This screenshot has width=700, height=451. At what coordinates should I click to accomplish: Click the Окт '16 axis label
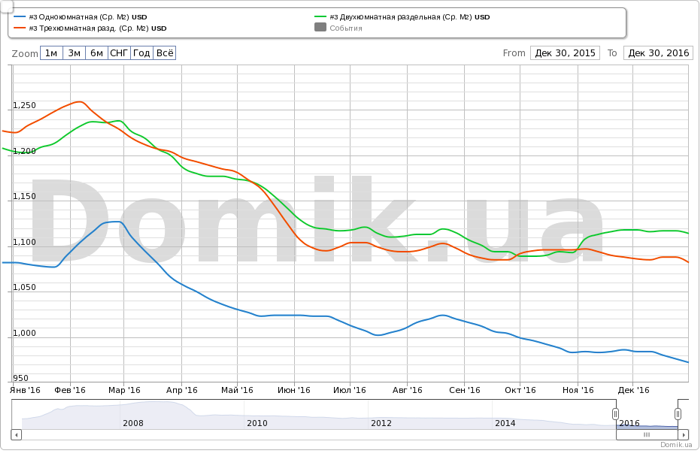click(520, 390)
